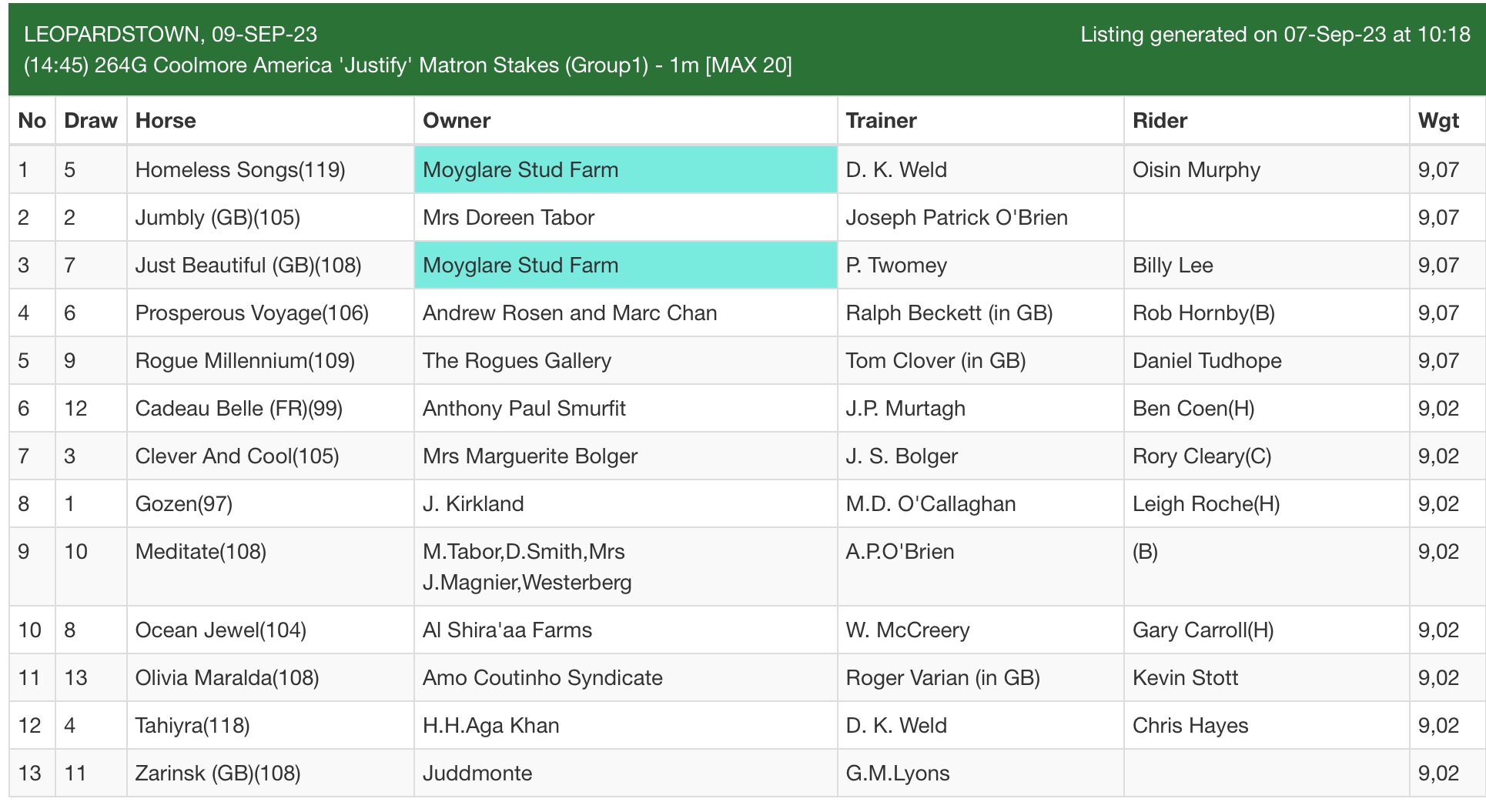Select the Homeless Songs horse entry
The image size is (1486, 812).
239,170
